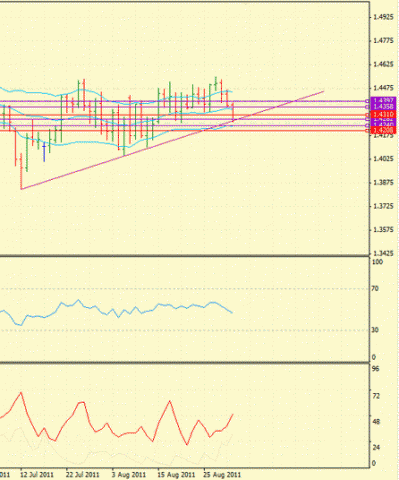Click the 22 Jul 2011 date label
The image size is (399, 480).
click(x=82, y=474)
